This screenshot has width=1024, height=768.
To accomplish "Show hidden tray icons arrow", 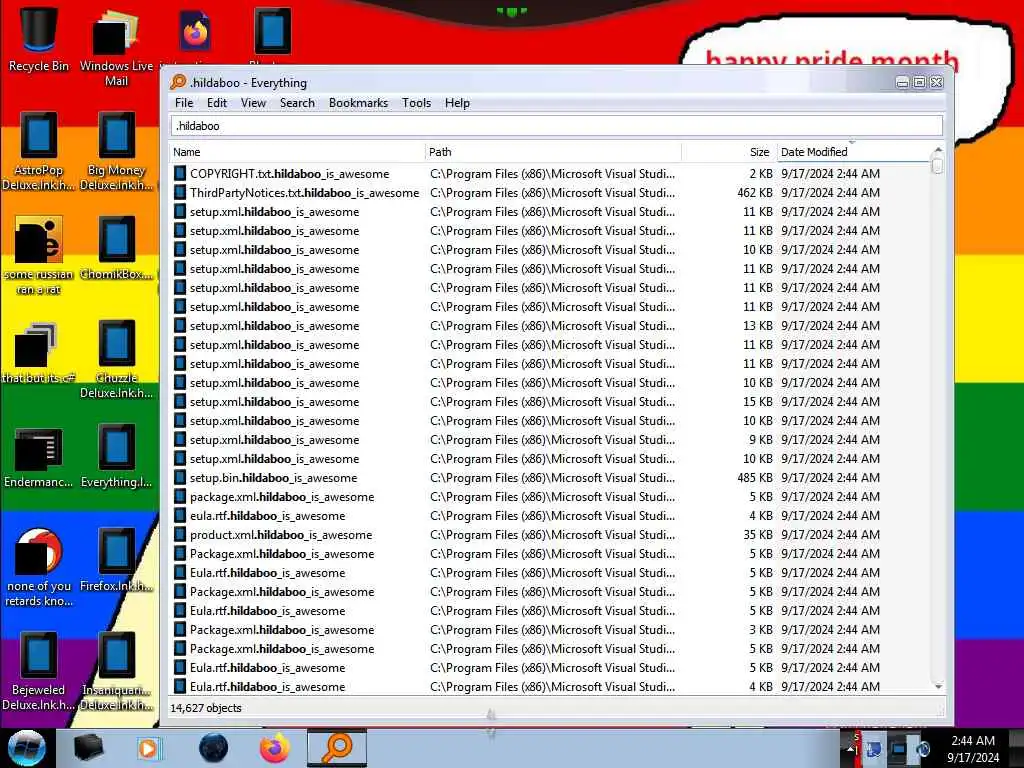I will [x=850, y=748].
